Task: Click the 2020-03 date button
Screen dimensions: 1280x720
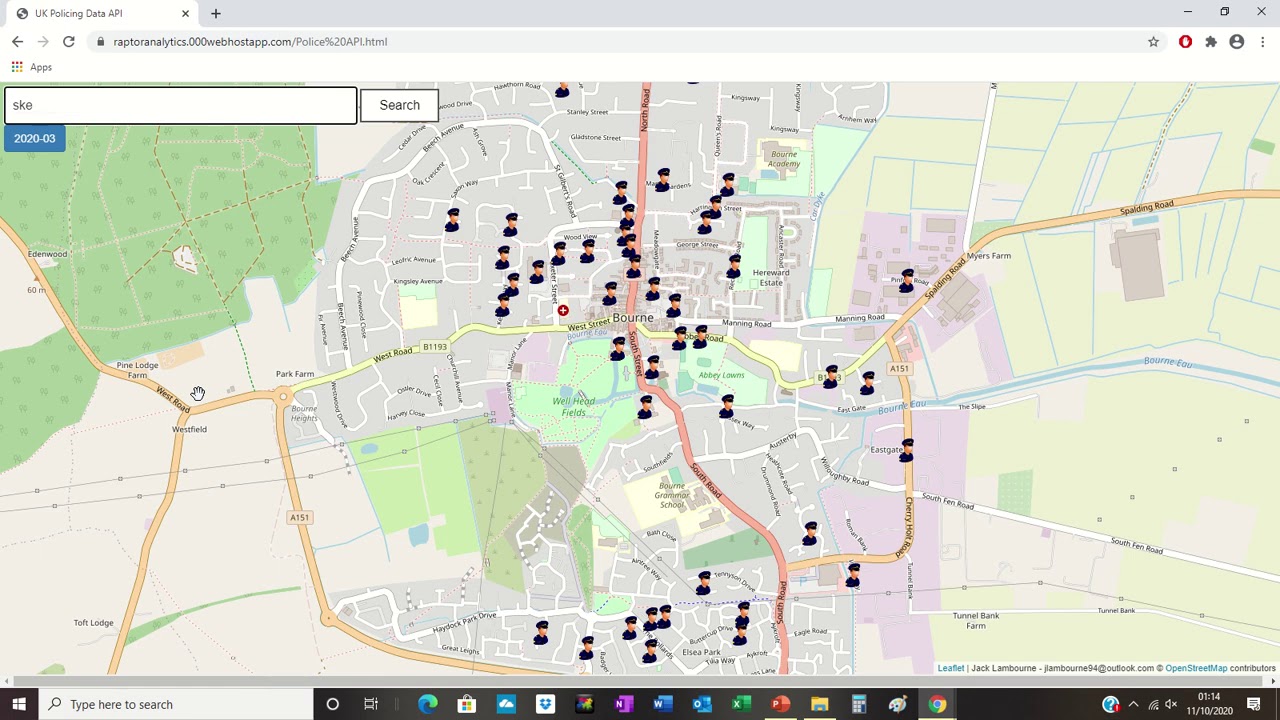Action: coord(35,139)
